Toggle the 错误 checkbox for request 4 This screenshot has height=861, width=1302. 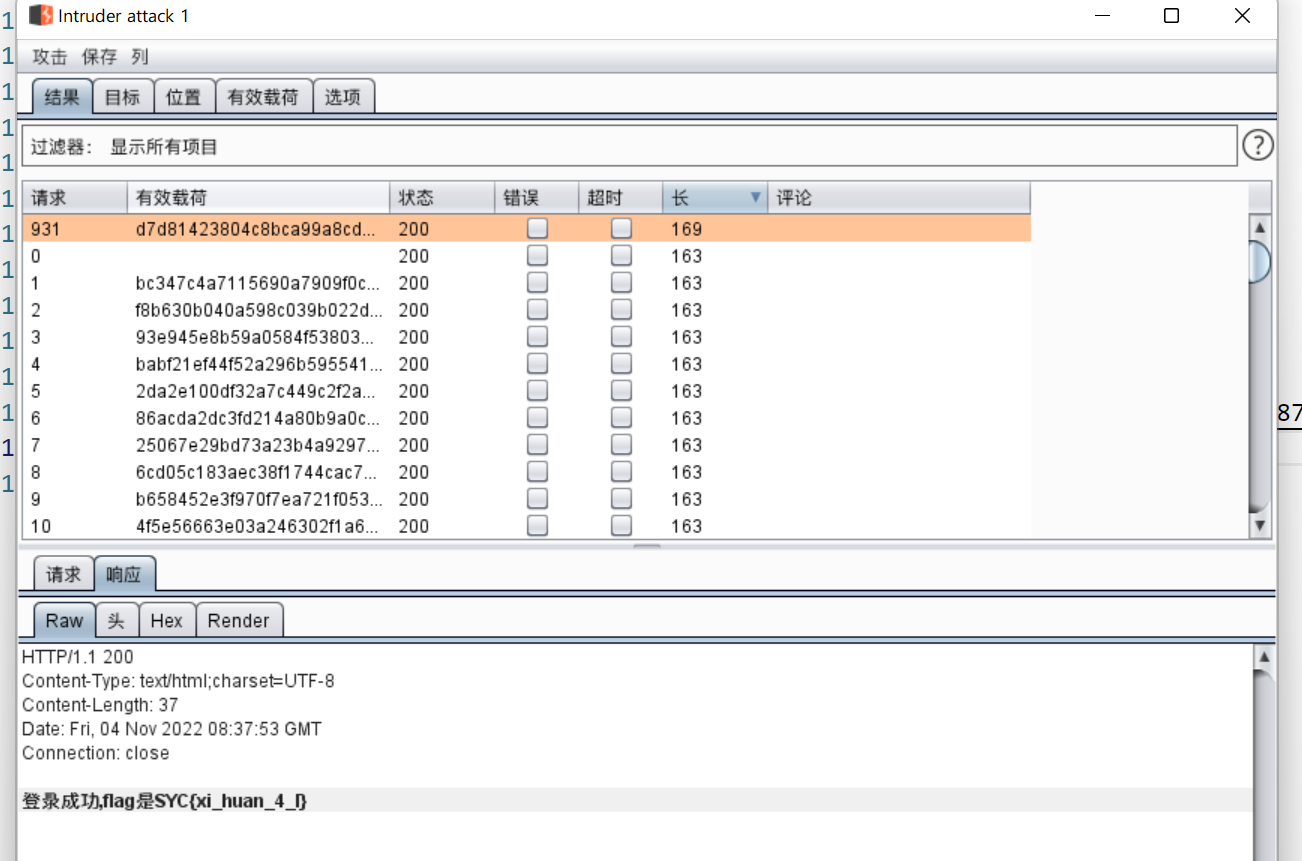[x=538, y=363]
